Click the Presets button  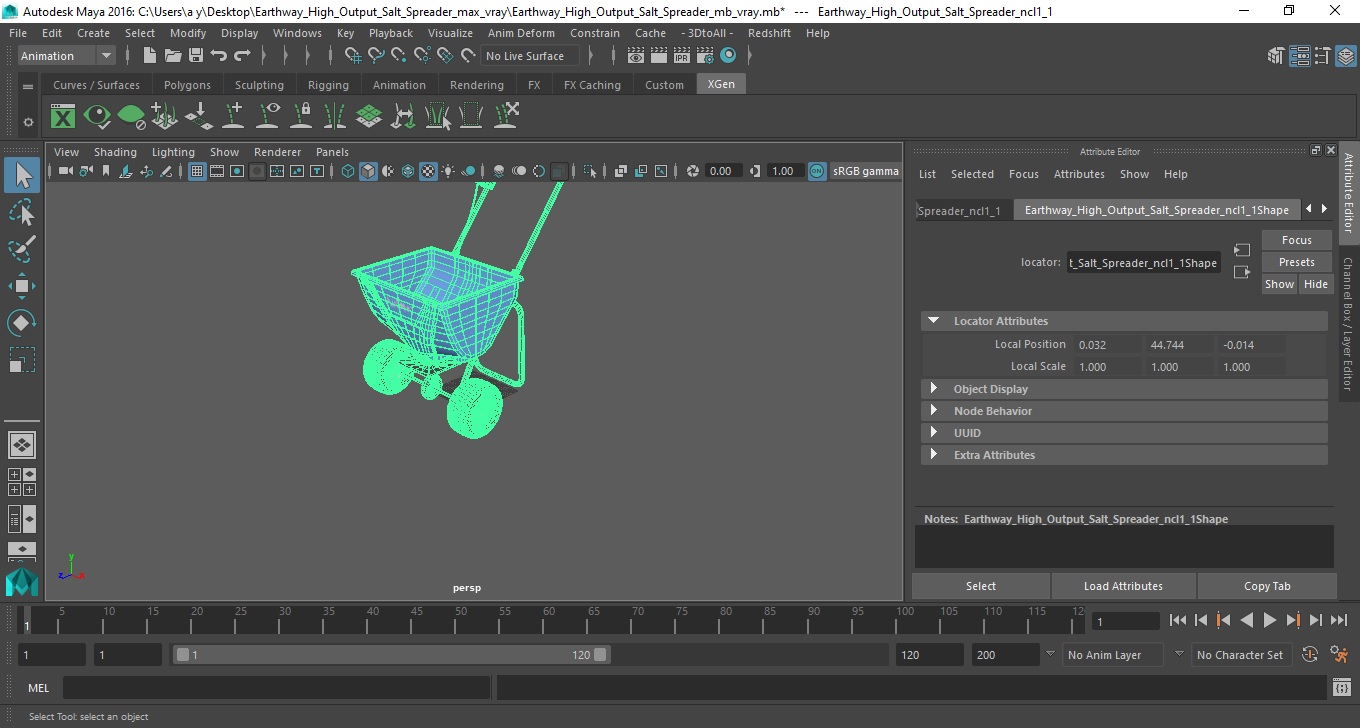click(1297, 262)
